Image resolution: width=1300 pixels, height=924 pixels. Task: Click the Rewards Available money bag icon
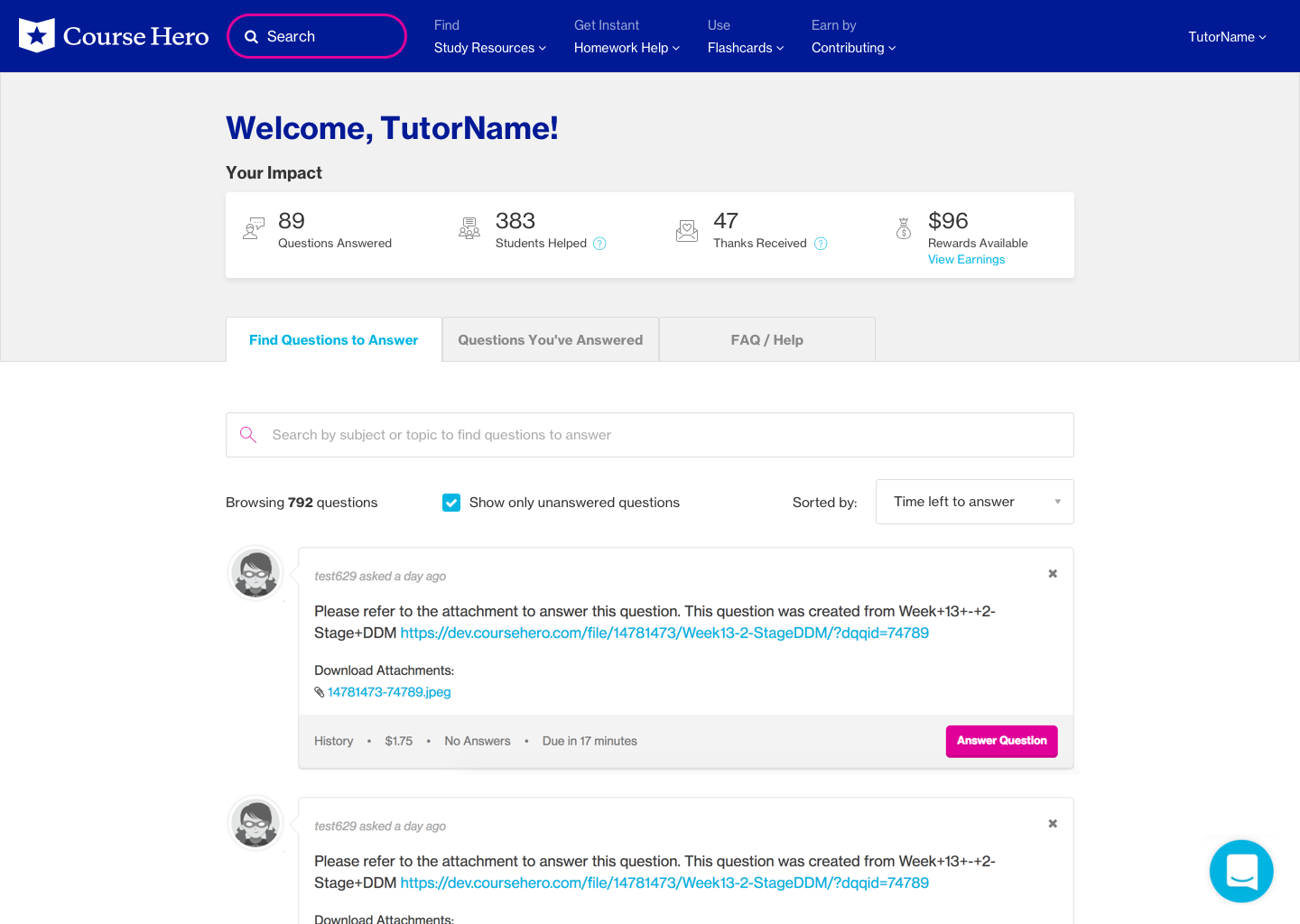pyautogui.click(x=904, y=228)
